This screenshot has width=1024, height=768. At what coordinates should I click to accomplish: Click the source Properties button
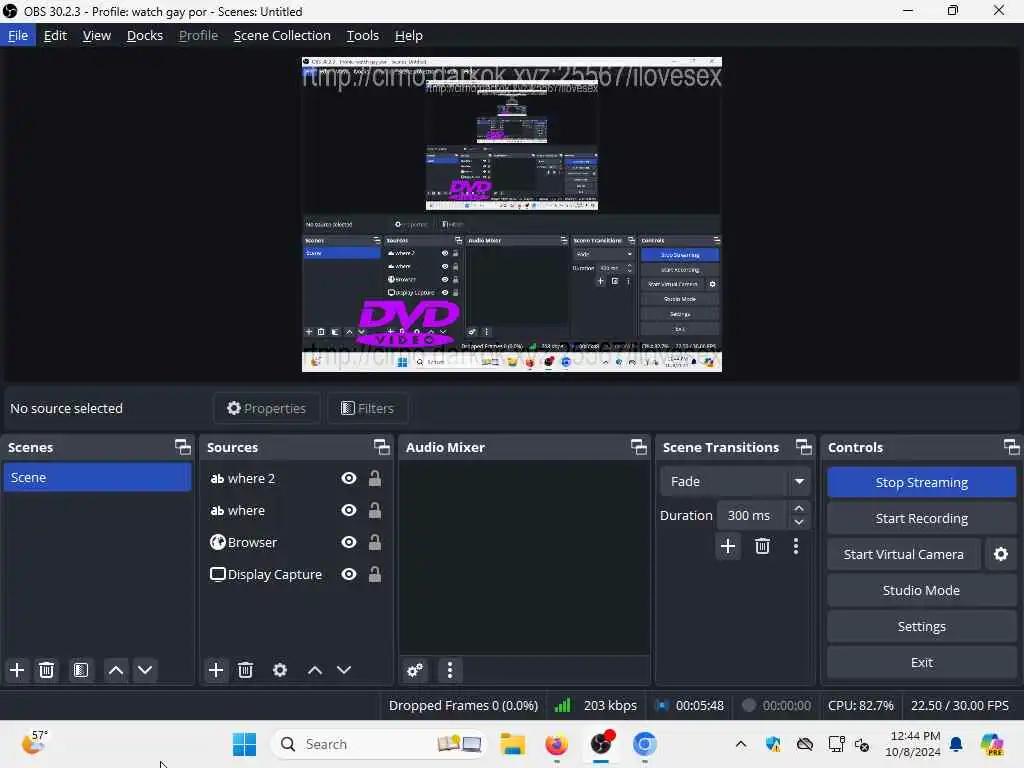(266, 408)
